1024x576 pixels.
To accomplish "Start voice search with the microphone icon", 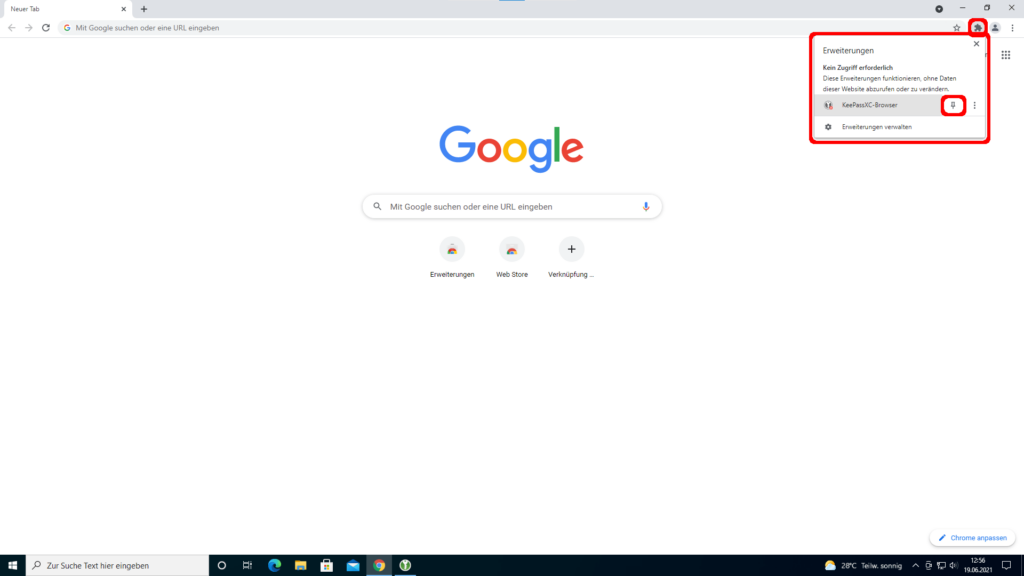I will coord(646,207).
